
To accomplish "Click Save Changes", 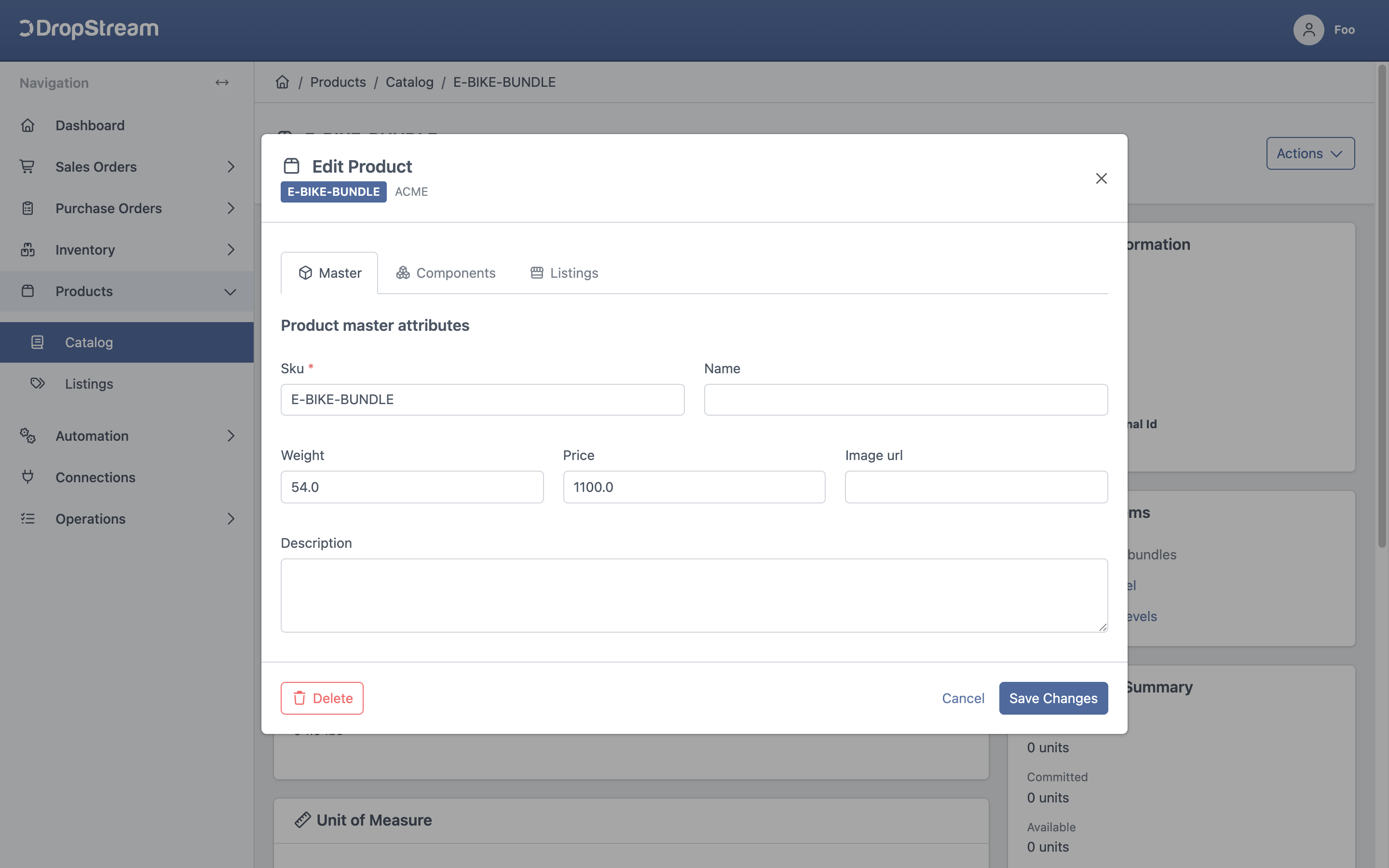I will (x=1053, y=698).
